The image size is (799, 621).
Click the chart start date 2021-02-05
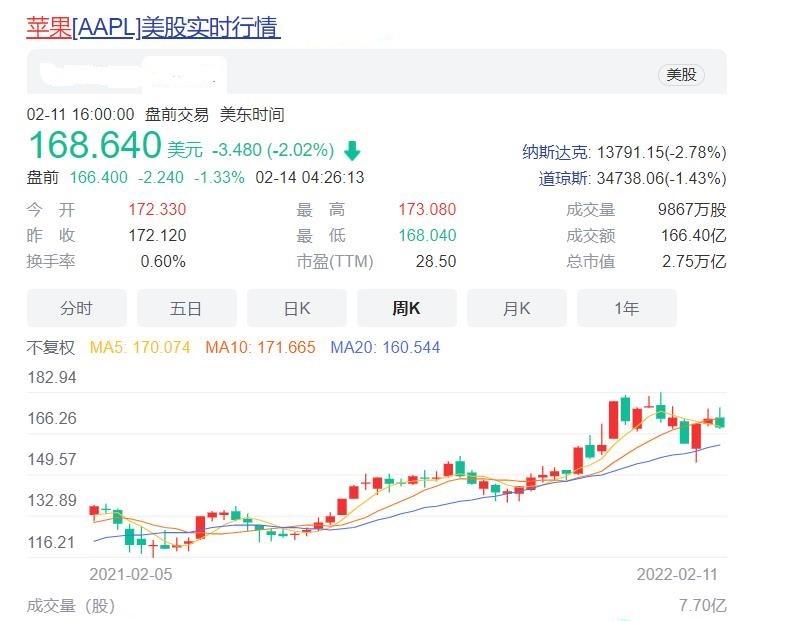[131, 575]
